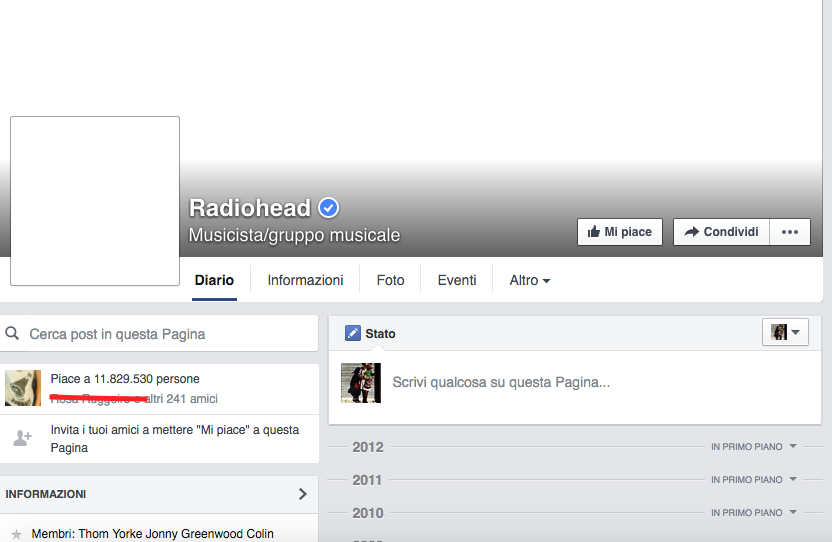
Task: Click the Mi piace thumbs-up button
Action: pyautogui.click(x=620, y=232)
